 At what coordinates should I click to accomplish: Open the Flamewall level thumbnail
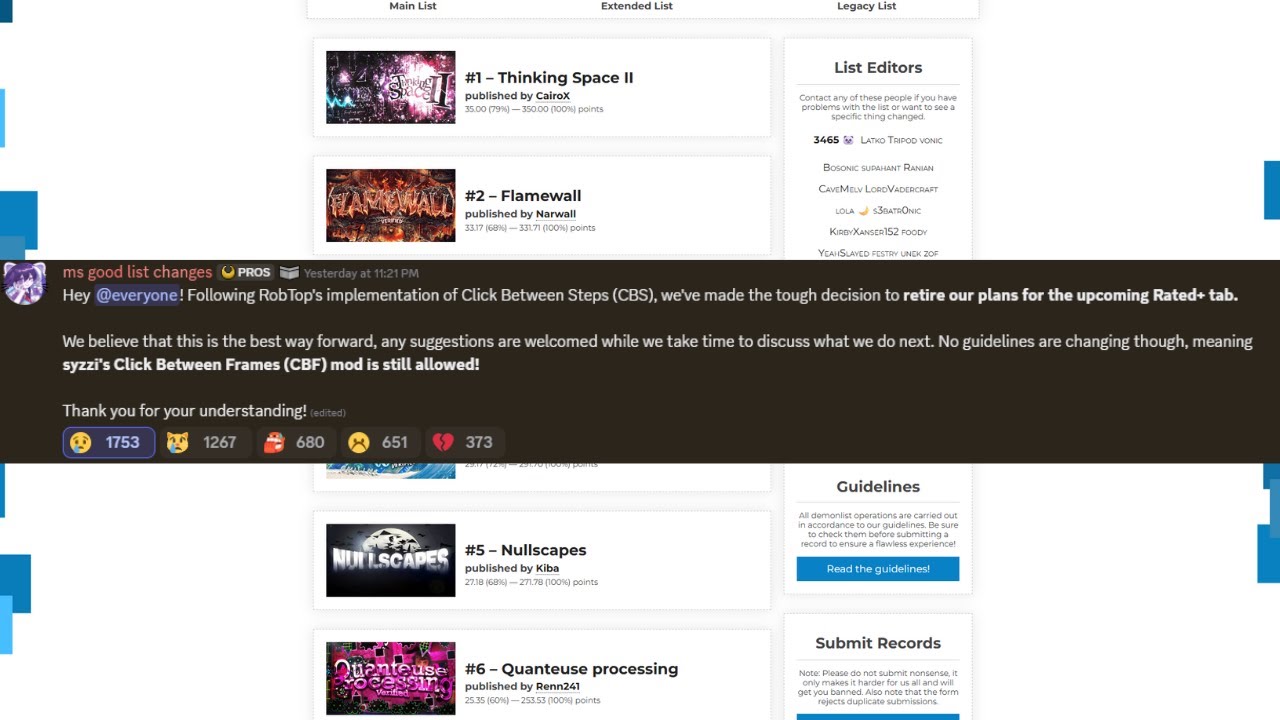click(390, 205)
